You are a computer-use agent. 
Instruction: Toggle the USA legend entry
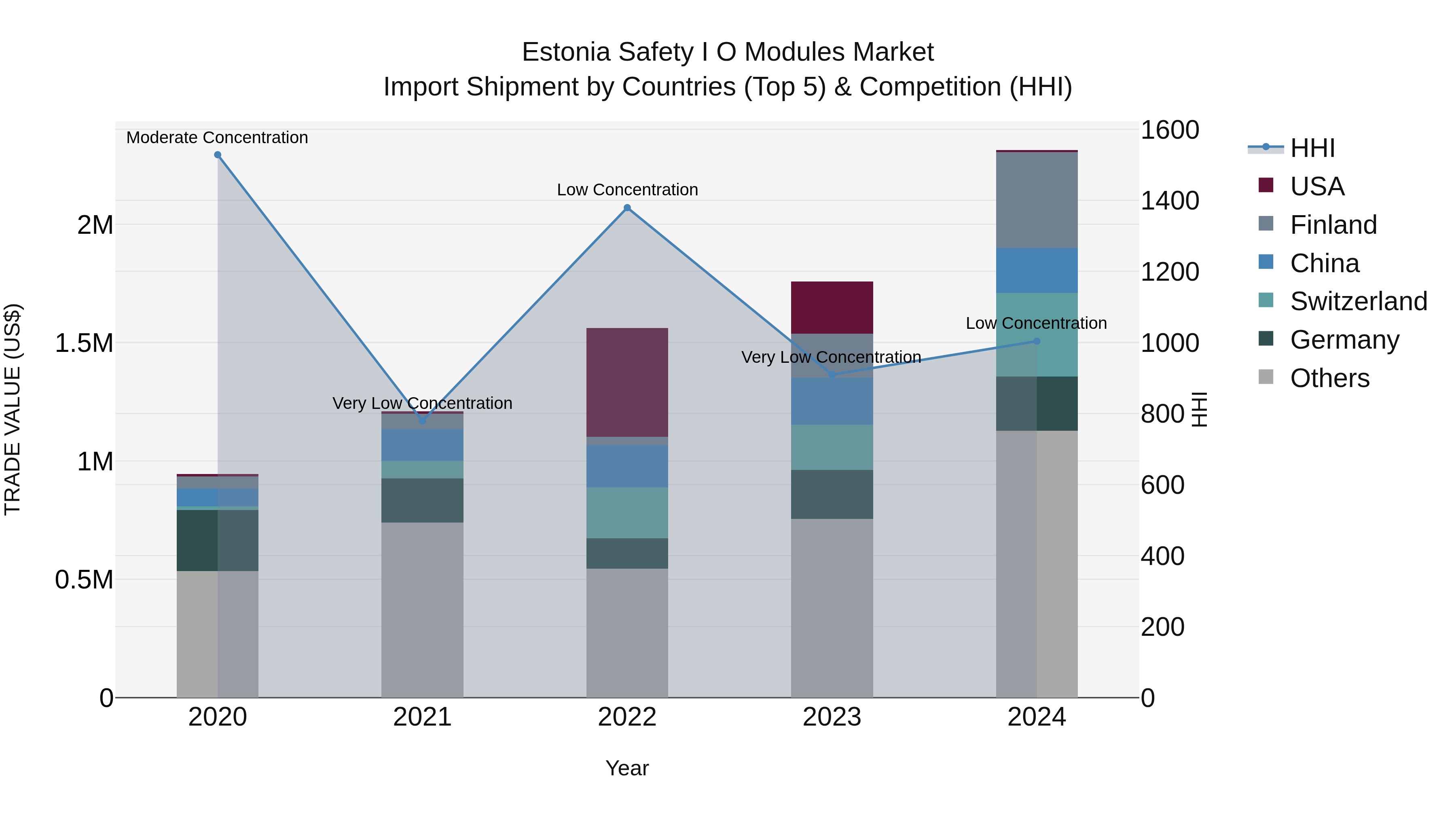[1301, 186]
